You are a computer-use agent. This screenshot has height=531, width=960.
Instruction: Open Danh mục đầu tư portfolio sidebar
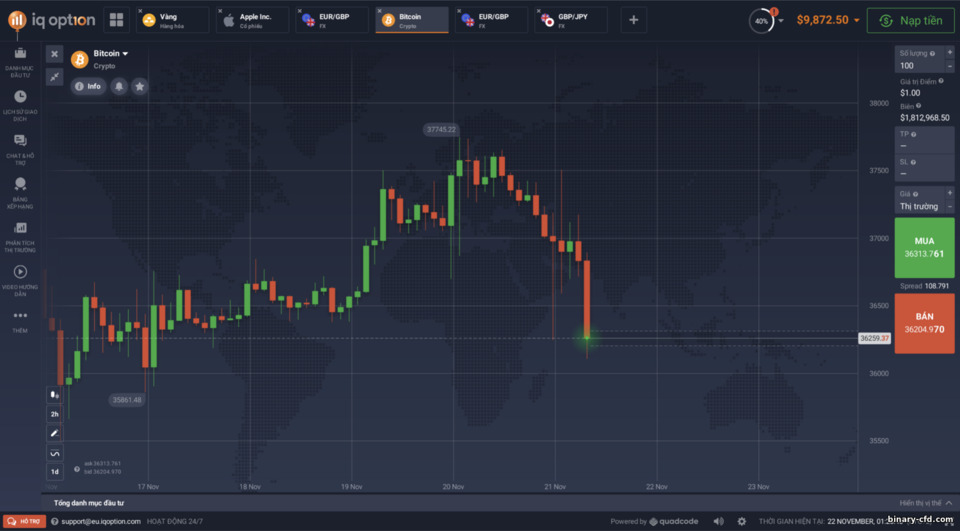coord(20,62)
